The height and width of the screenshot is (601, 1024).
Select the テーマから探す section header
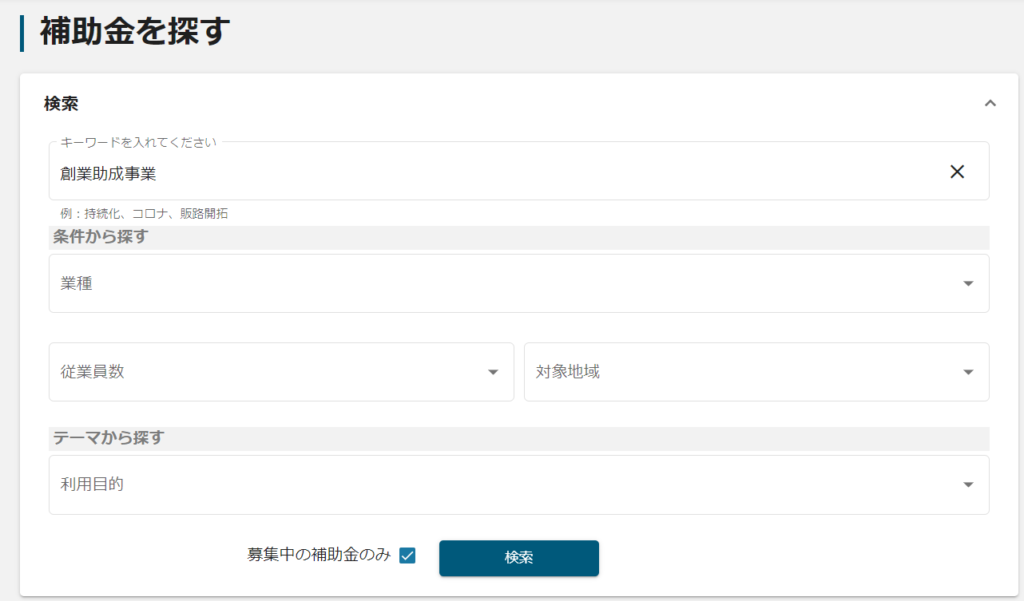click(x=108, y=438)
